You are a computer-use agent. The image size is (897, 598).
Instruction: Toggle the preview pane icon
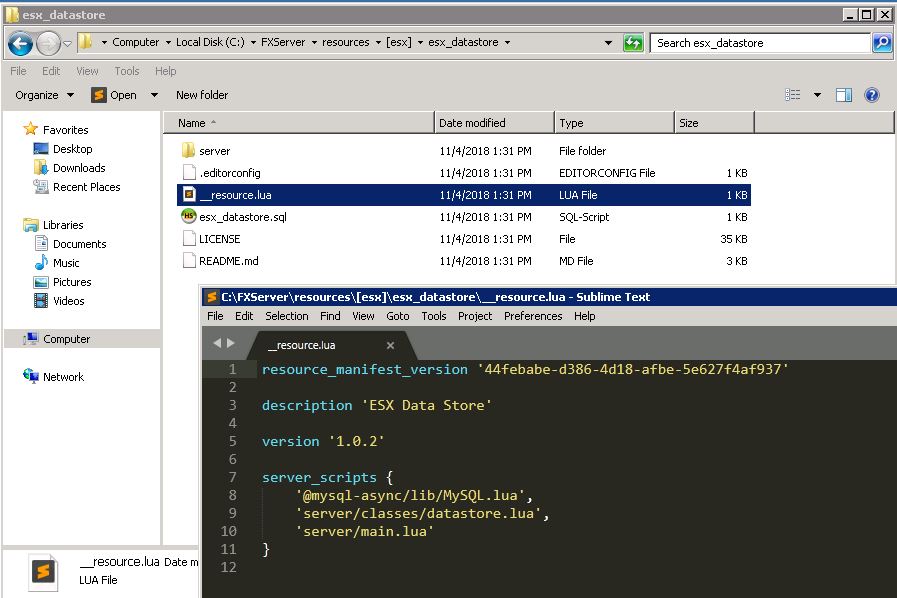[x=843, y=95]
